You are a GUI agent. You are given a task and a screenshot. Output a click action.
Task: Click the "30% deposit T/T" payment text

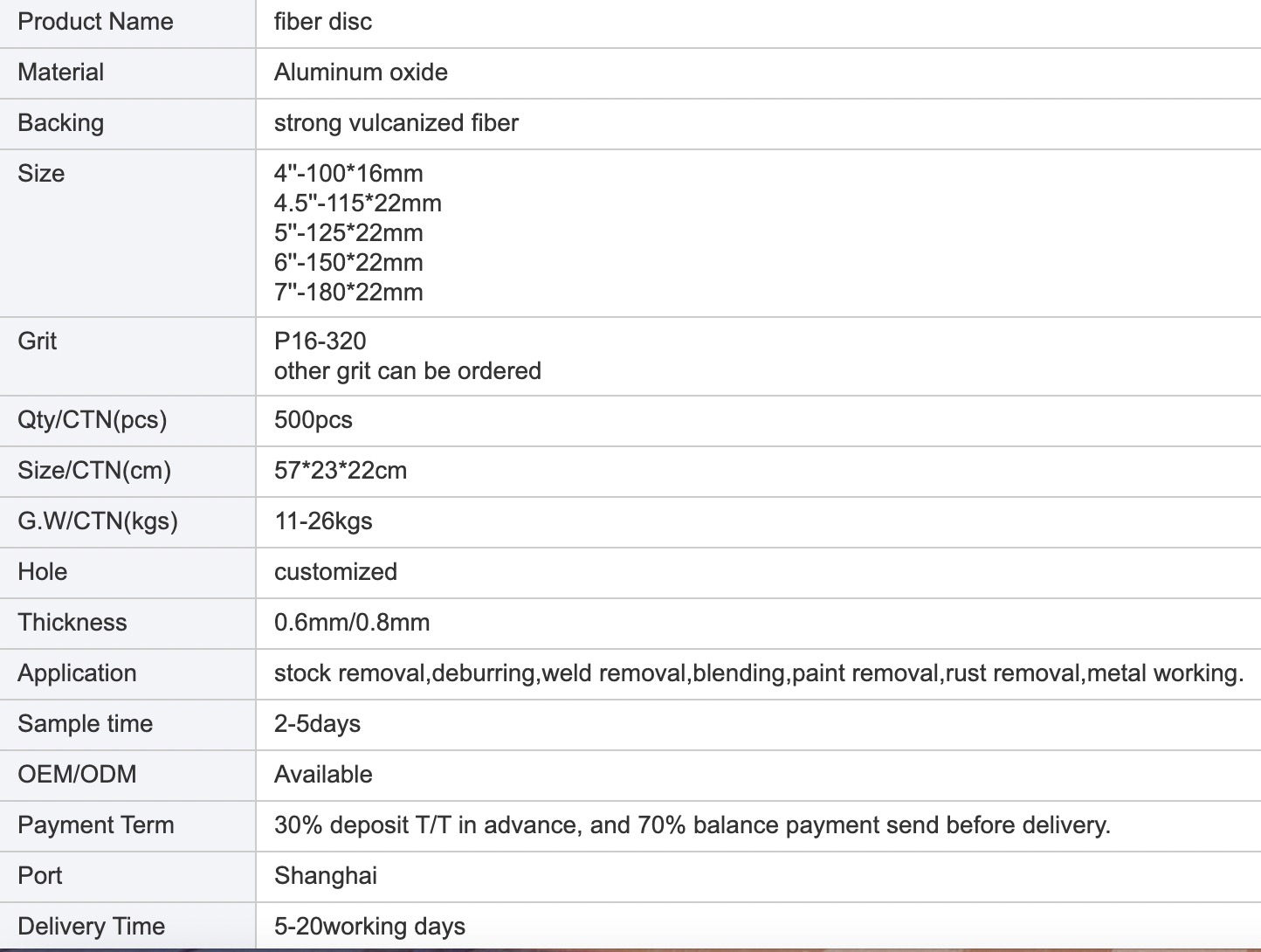[x=692, y=825]
